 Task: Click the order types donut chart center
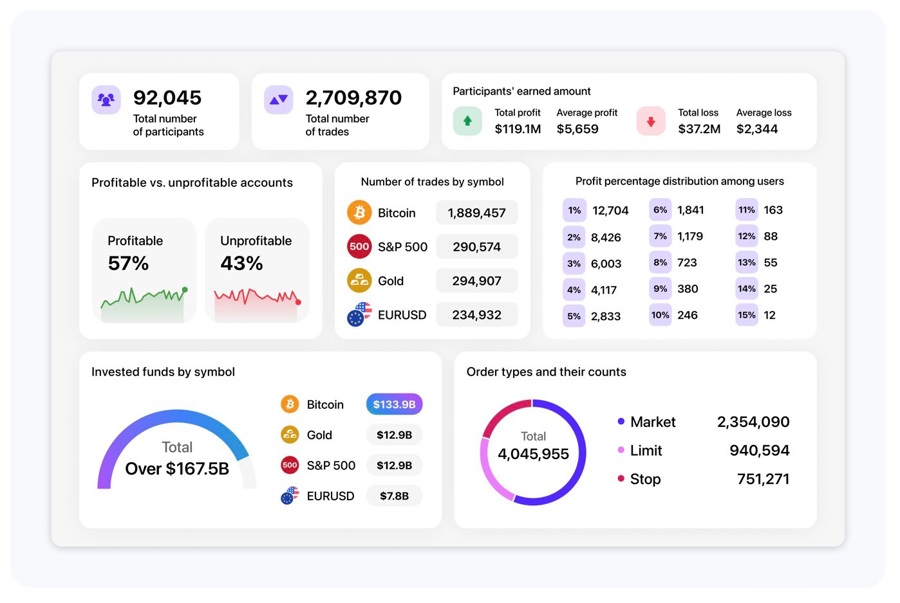pos(533,451)
